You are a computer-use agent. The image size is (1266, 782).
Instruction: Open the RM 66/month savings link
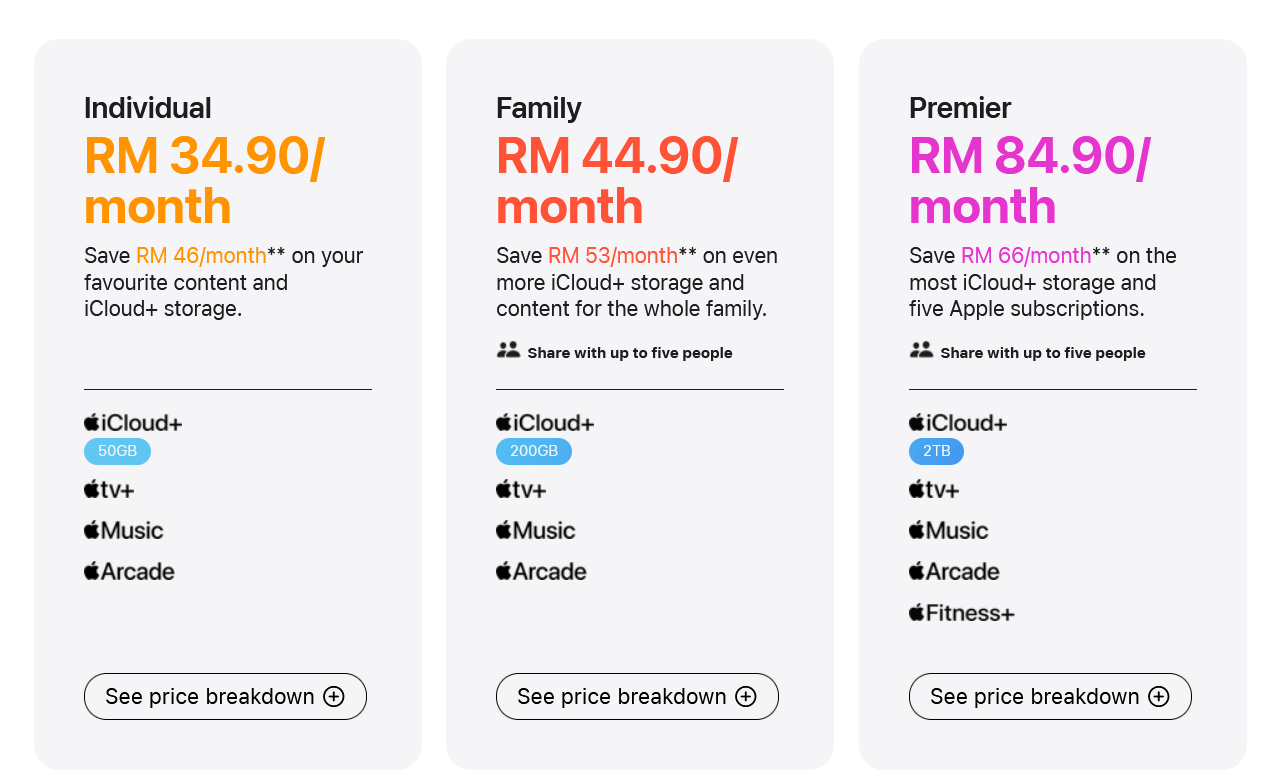click(x=1025, y=255)
